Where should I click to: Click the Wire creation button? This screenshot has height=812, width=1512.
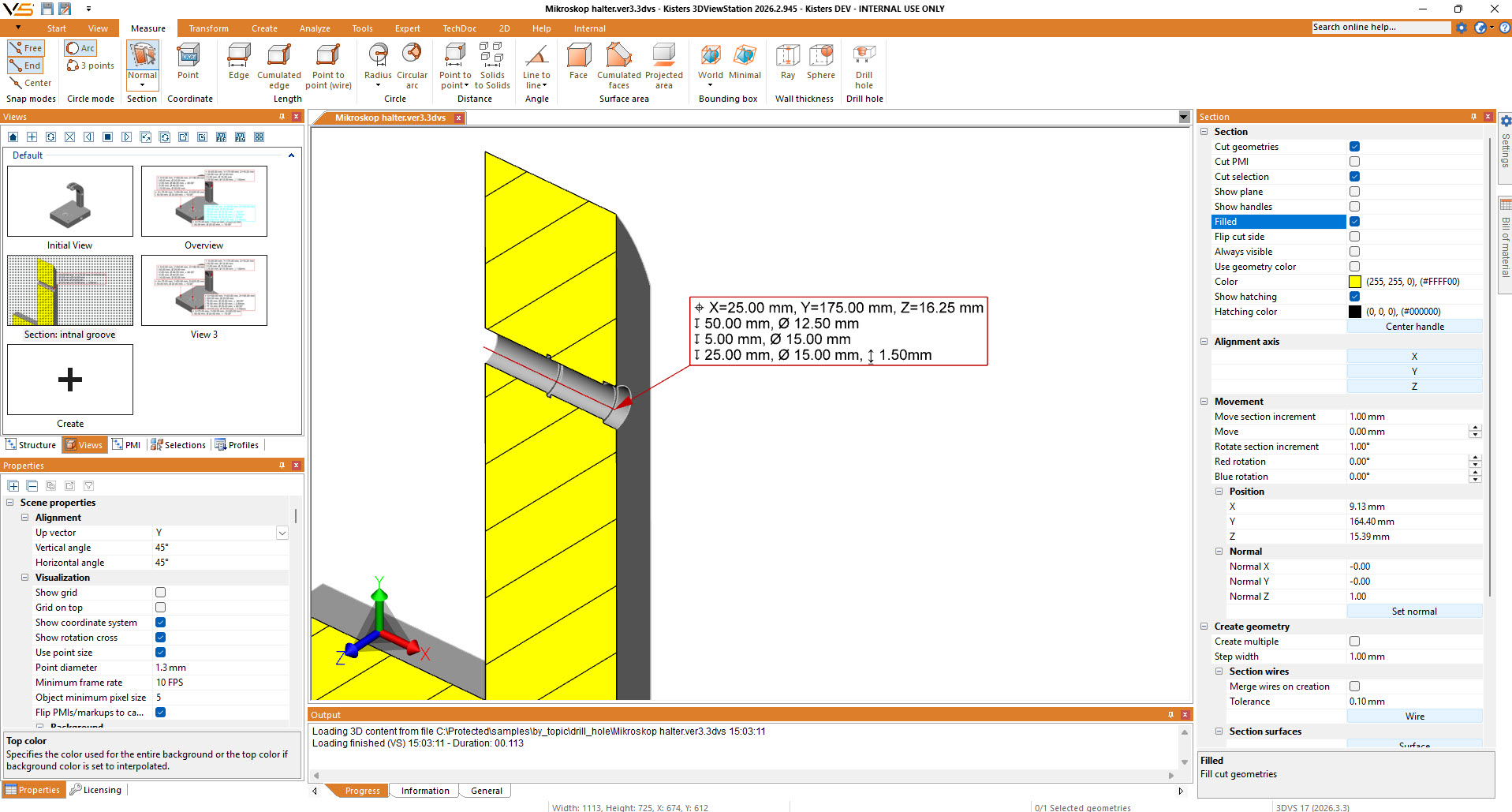(1414, 717)
